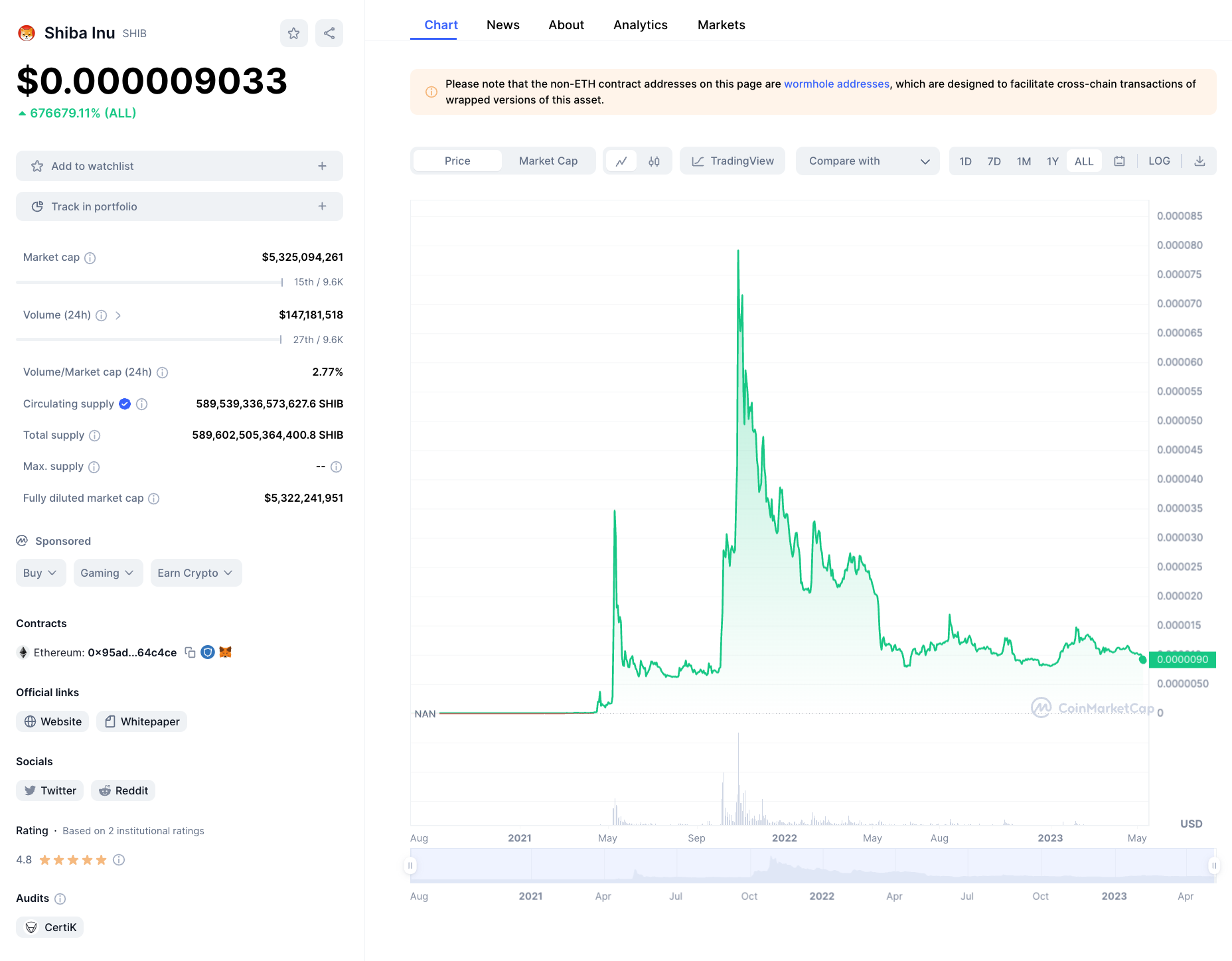The width and height of the screenshot is (1232, 961).
Task: Open the Markets tab
Action: (x=721, y=25)
